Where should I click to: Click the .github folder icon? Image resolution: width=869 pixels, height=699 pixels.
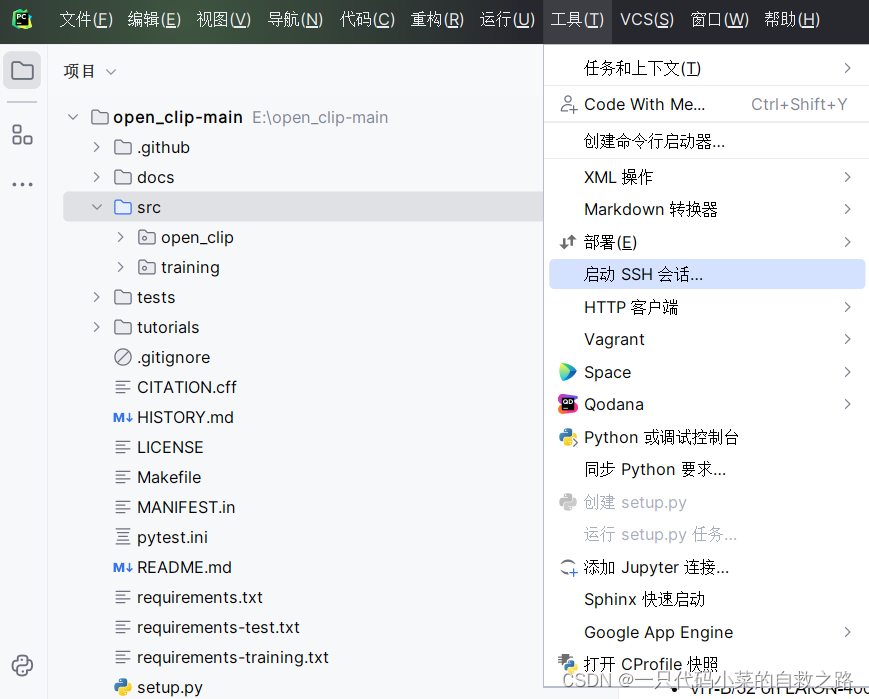[x=122, y=147]
